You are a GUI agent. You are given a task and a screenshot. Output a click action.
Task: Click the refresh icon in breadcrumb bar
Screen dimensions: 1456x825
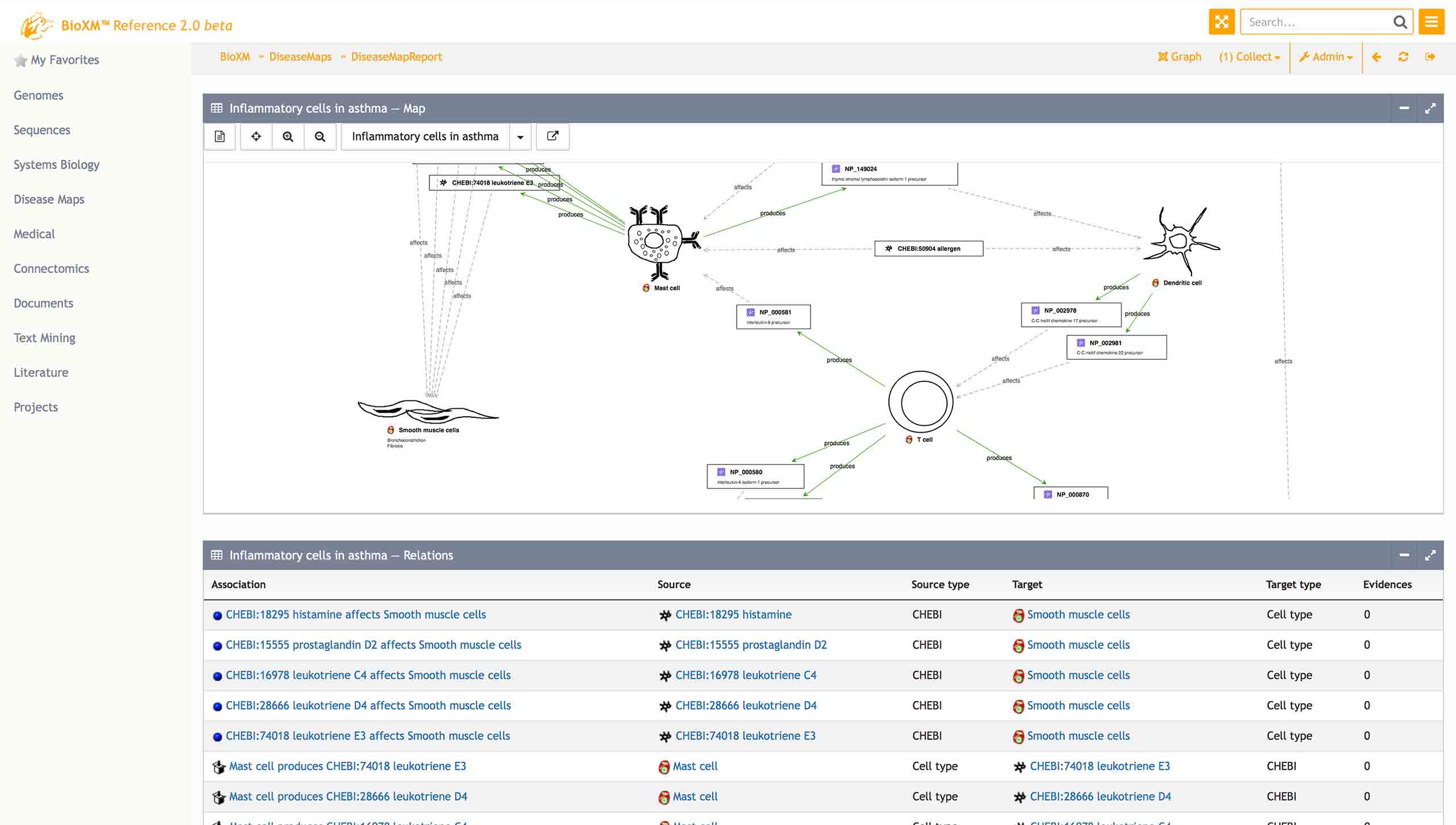1403,57
